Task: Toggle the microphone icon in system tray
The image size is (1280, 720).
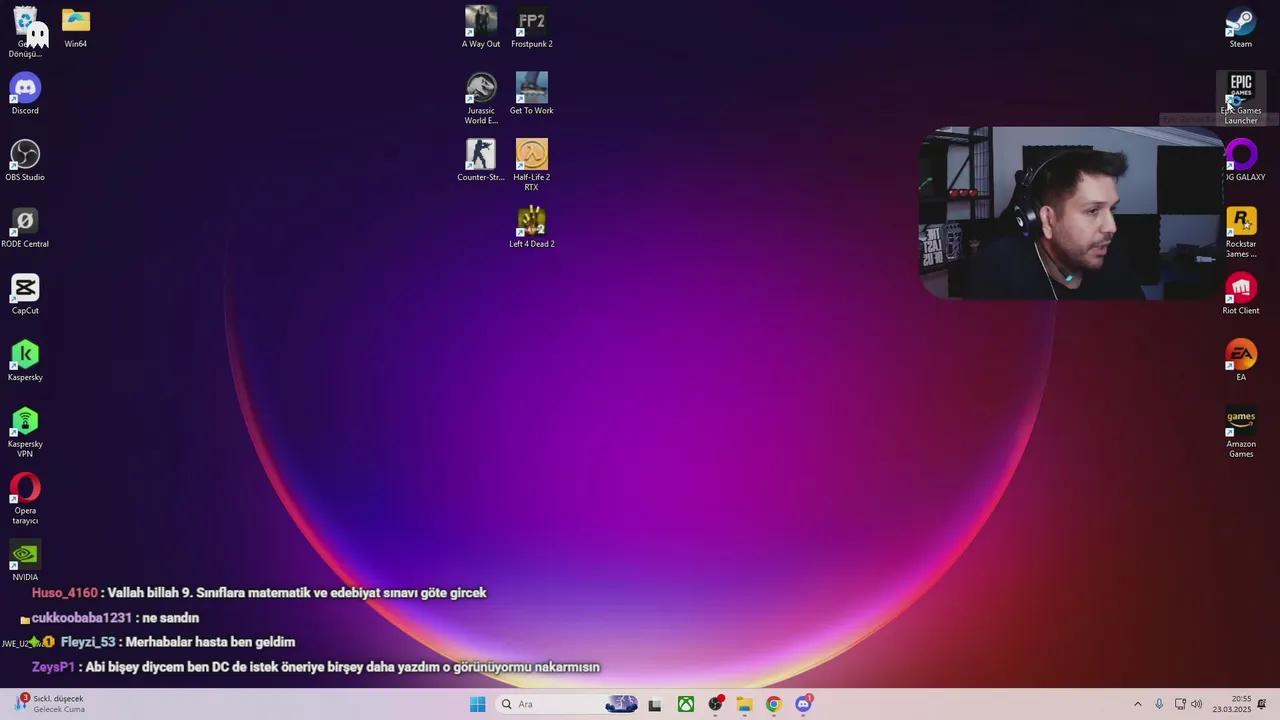Action: pyautogui.click(x=1159, y=704)
